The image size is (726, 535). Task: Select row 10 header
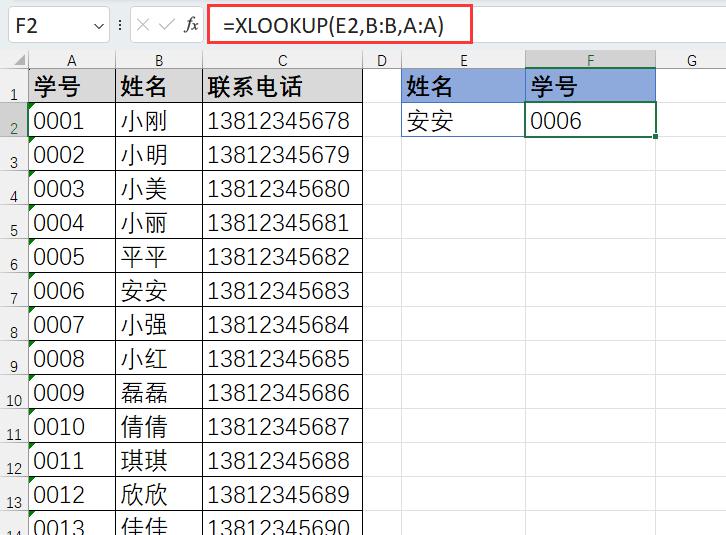tap(14, 392)
